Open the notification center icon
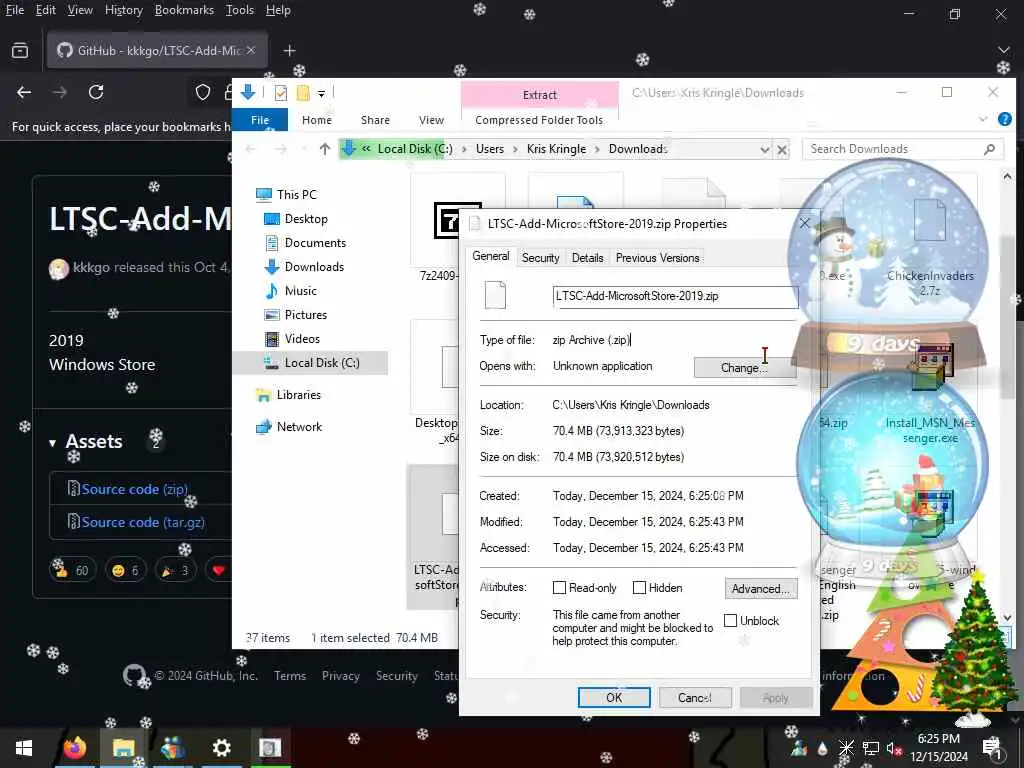 pyautogui.click(x=991, y=748)
